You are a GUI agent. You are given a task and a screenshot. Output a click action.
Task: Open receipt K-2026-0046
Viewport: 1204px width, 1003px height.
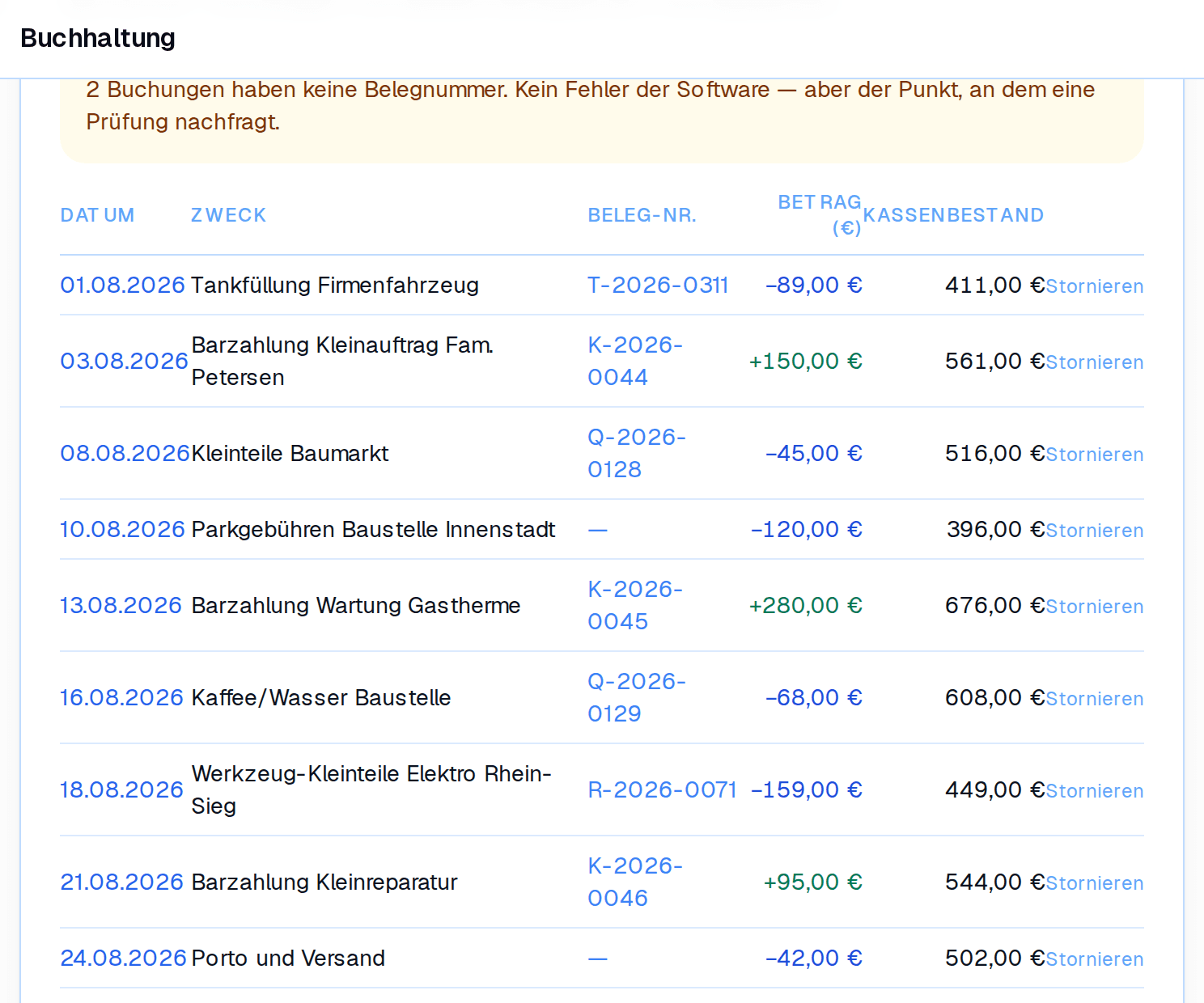coord(635,882)
